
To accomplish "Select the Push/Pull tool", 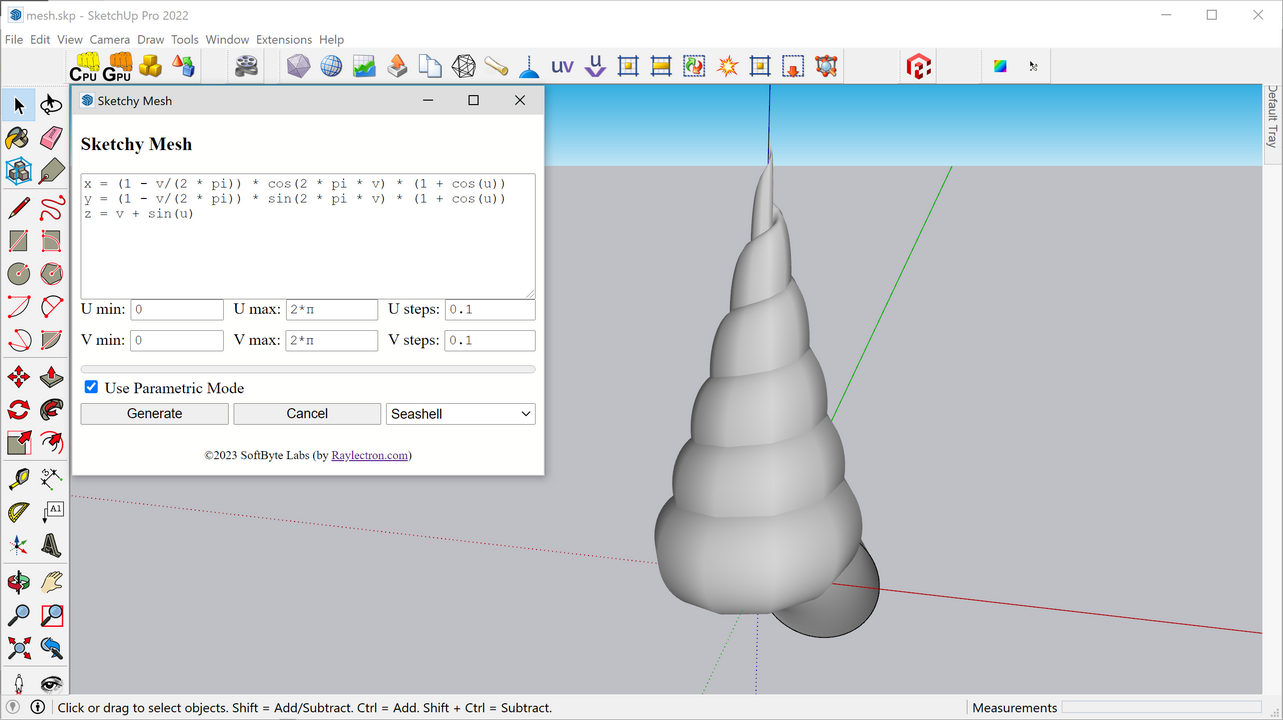I will pyautogui.click(x=51, y=375).
